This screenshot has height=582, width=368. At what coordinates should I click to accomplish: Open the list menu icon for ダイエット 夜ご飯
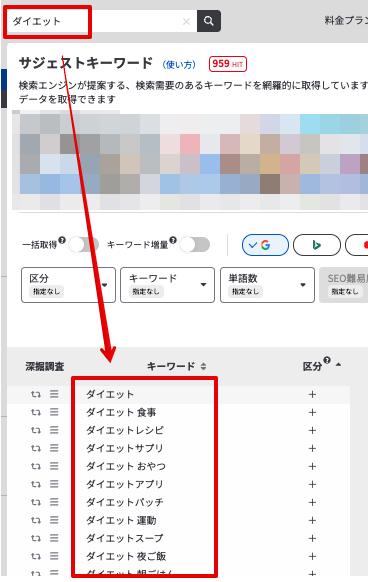(54, 556)
